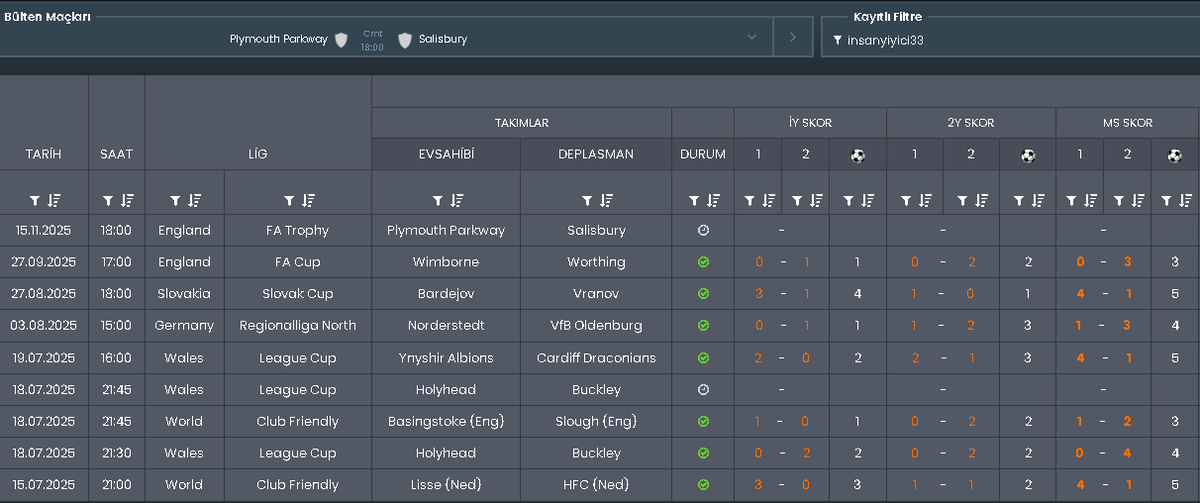
Task: Click the Slovak Cup league cell
Action: 298,294
